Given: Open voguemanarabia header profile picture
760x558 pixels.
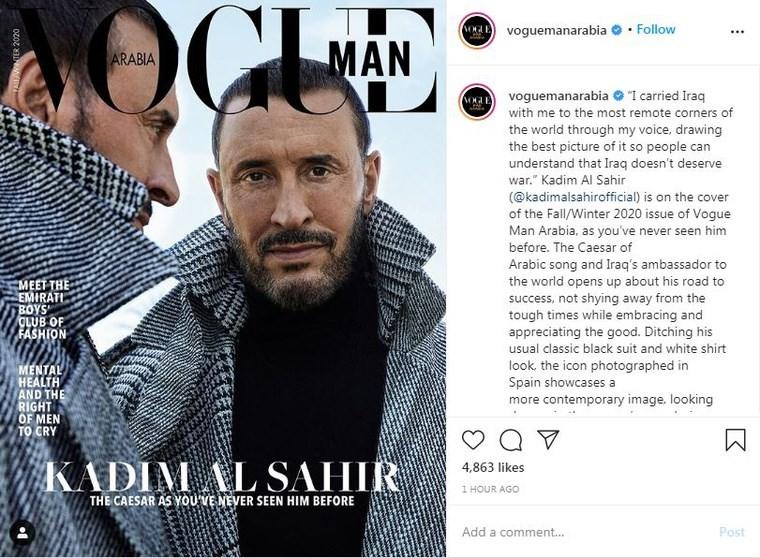Looking at the screenshot, I should 476,31.
